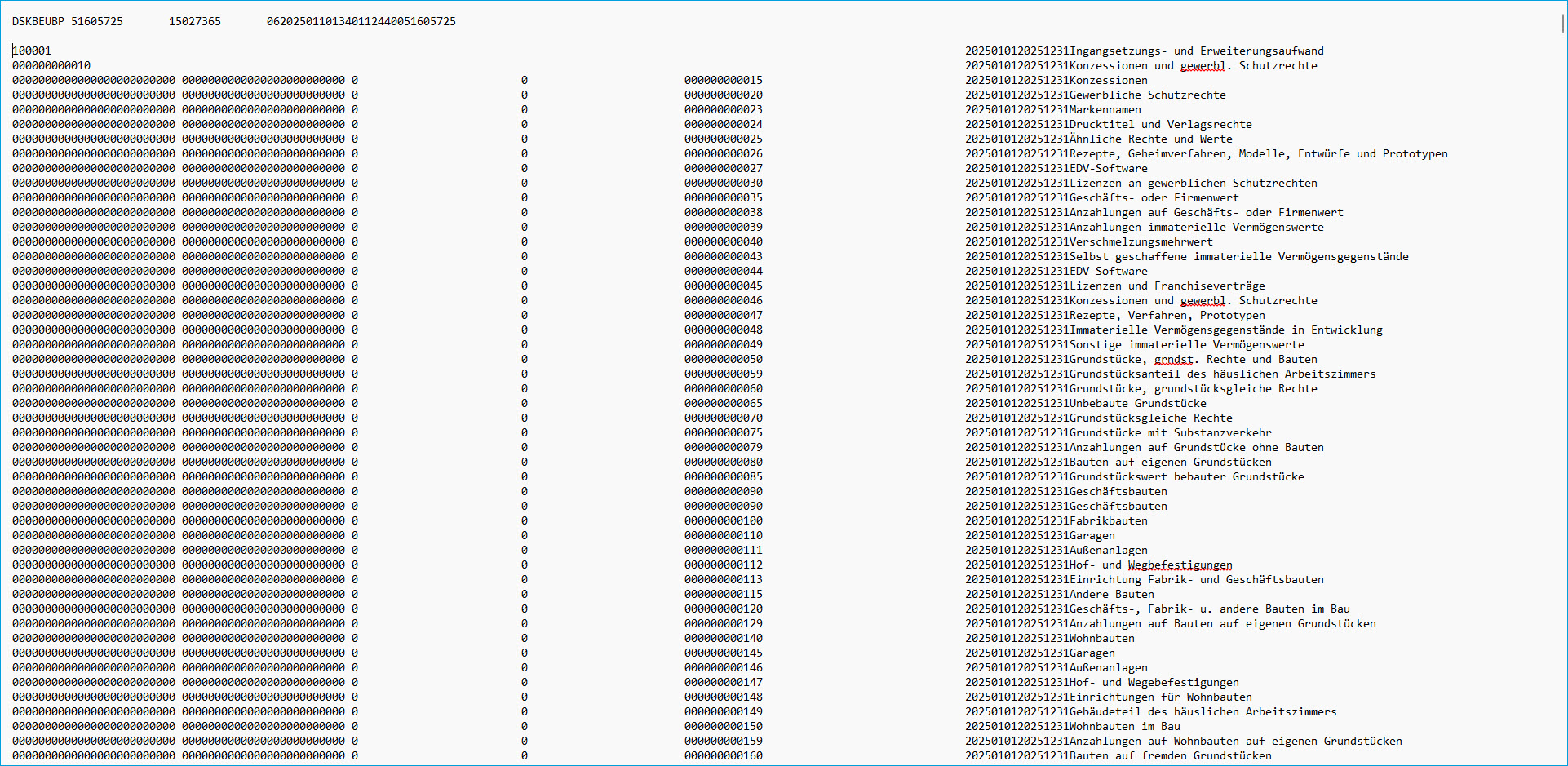Select 'Bauten auf fremden Grundstücken' entry
This screenshot has width=1568, height=766.
click(x=1171, y=755)
